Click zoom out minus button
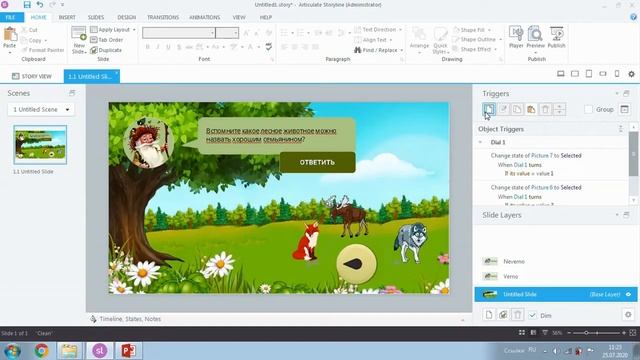640x360 pixels. 569,333
